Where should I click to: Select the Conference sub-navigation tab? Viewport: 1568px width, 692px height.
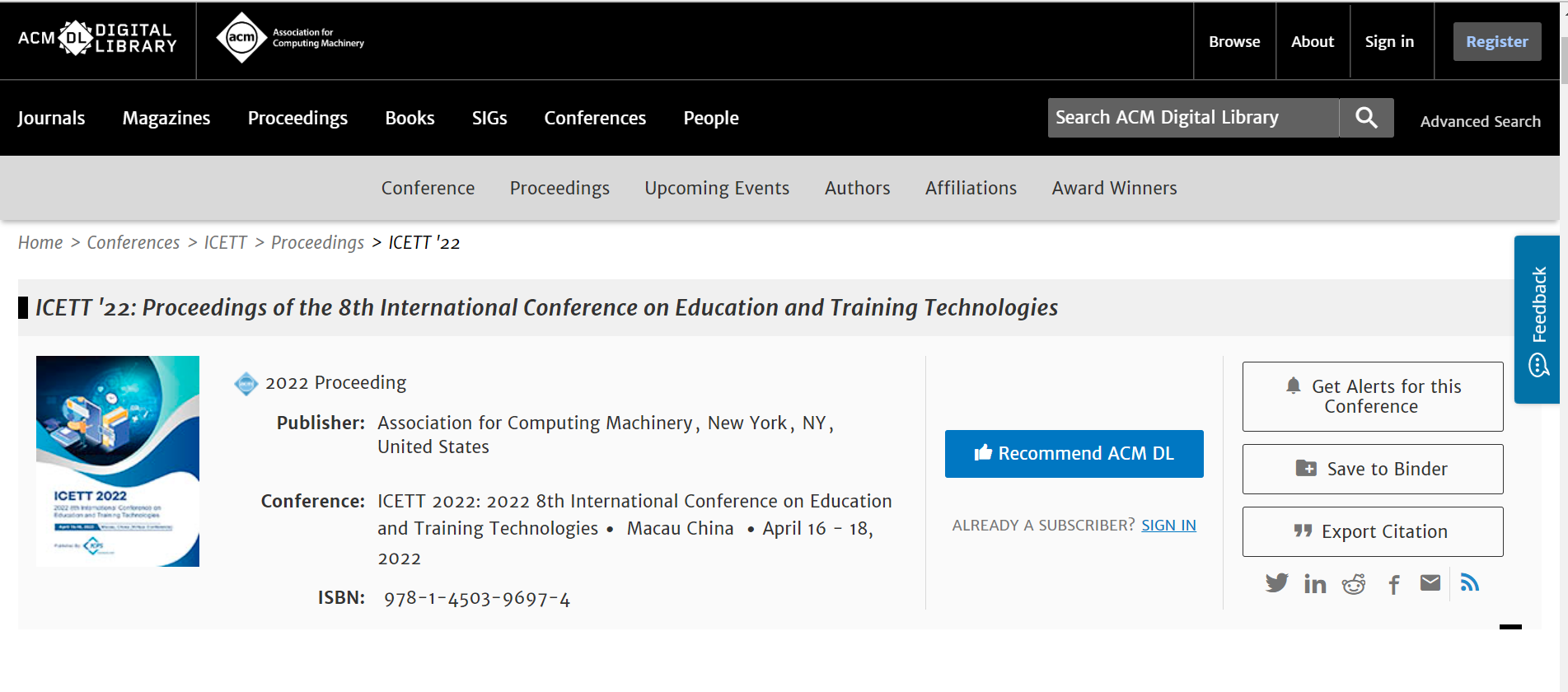[428, 188]
